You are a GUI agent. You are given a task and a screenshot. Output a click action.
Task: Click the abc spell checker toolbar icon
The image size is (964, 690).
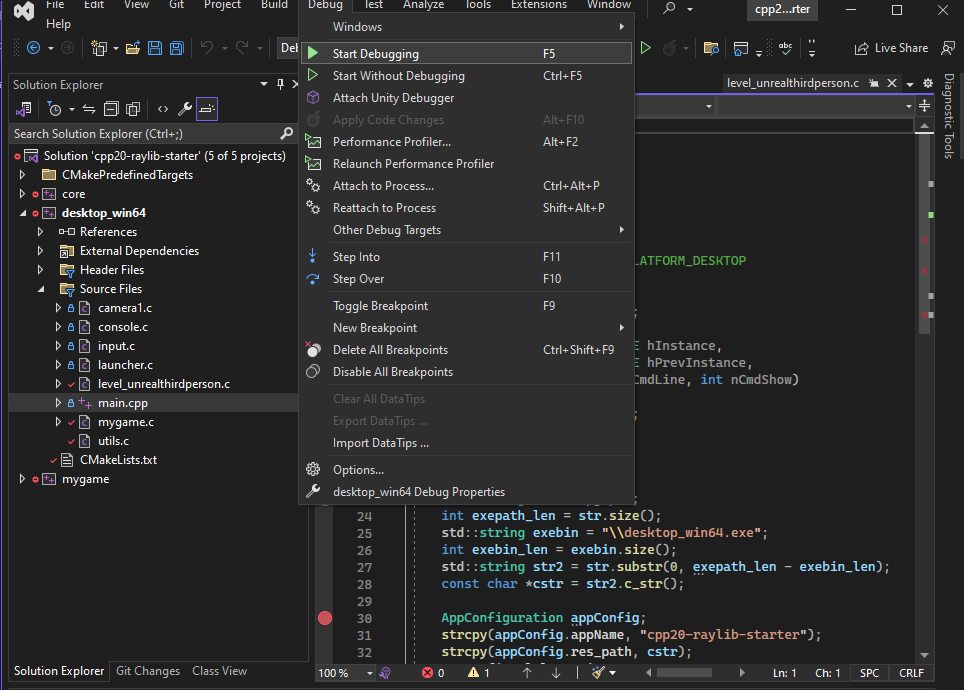coord(786,48)
